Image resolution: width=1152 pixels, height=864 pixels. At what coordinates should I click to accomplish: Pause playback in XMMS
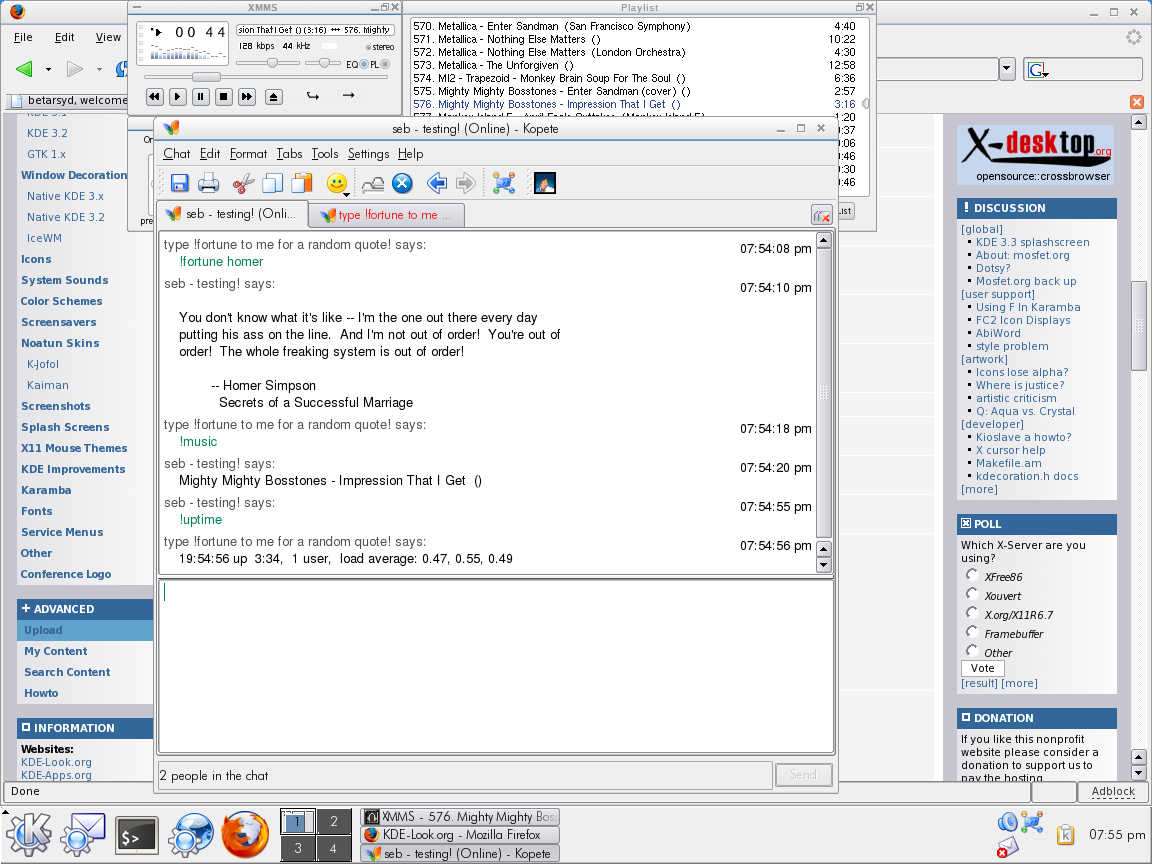tap(200, 96)
